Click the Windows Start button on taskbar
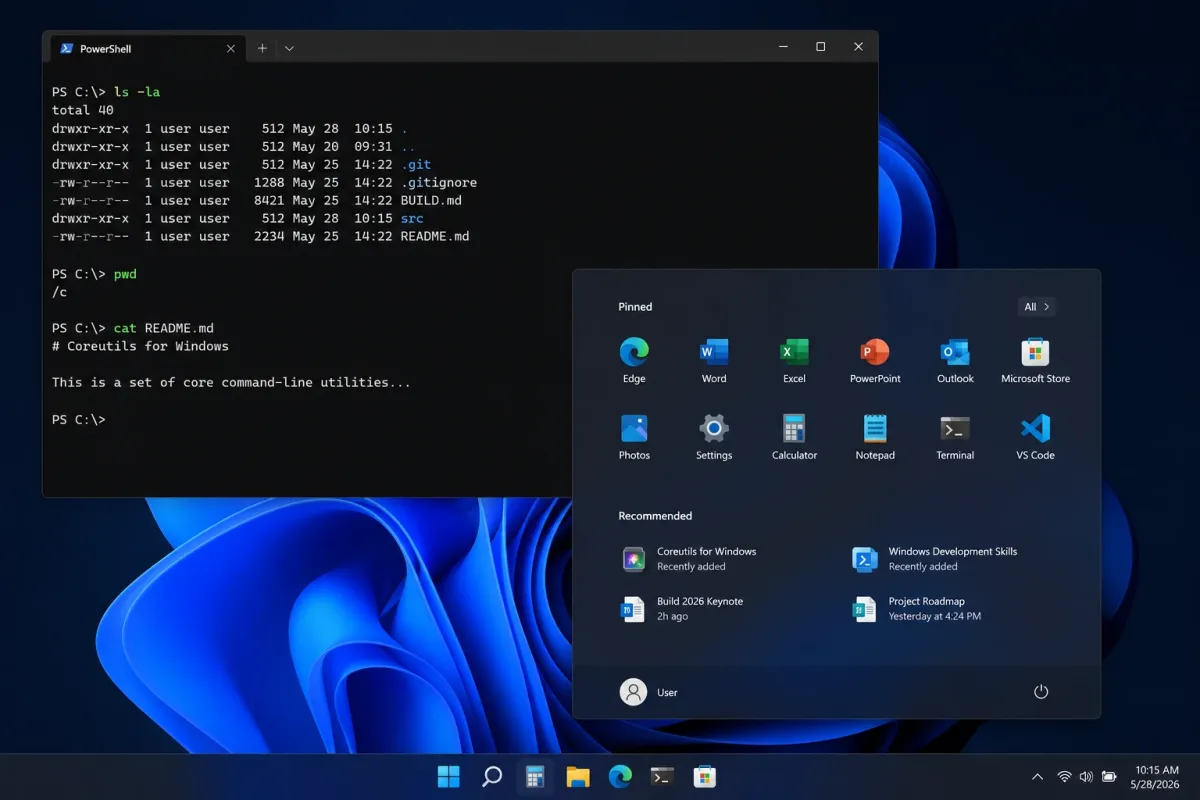 [449, 776]
